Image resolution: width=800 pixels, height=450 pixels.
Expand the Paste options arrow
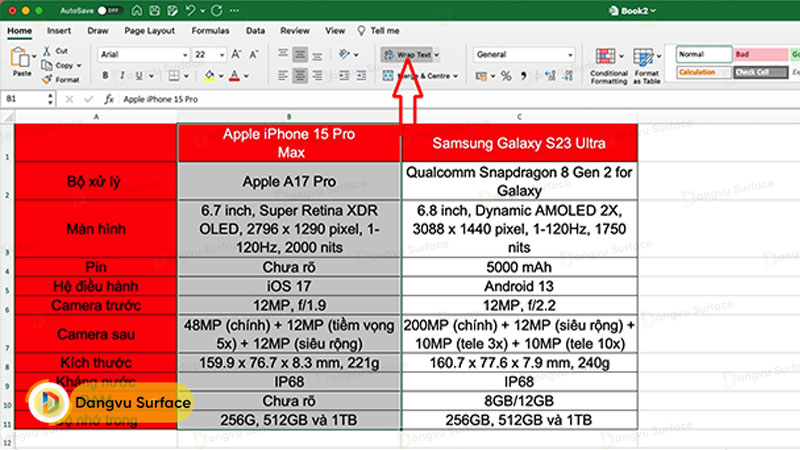click(x=34, y=56)
